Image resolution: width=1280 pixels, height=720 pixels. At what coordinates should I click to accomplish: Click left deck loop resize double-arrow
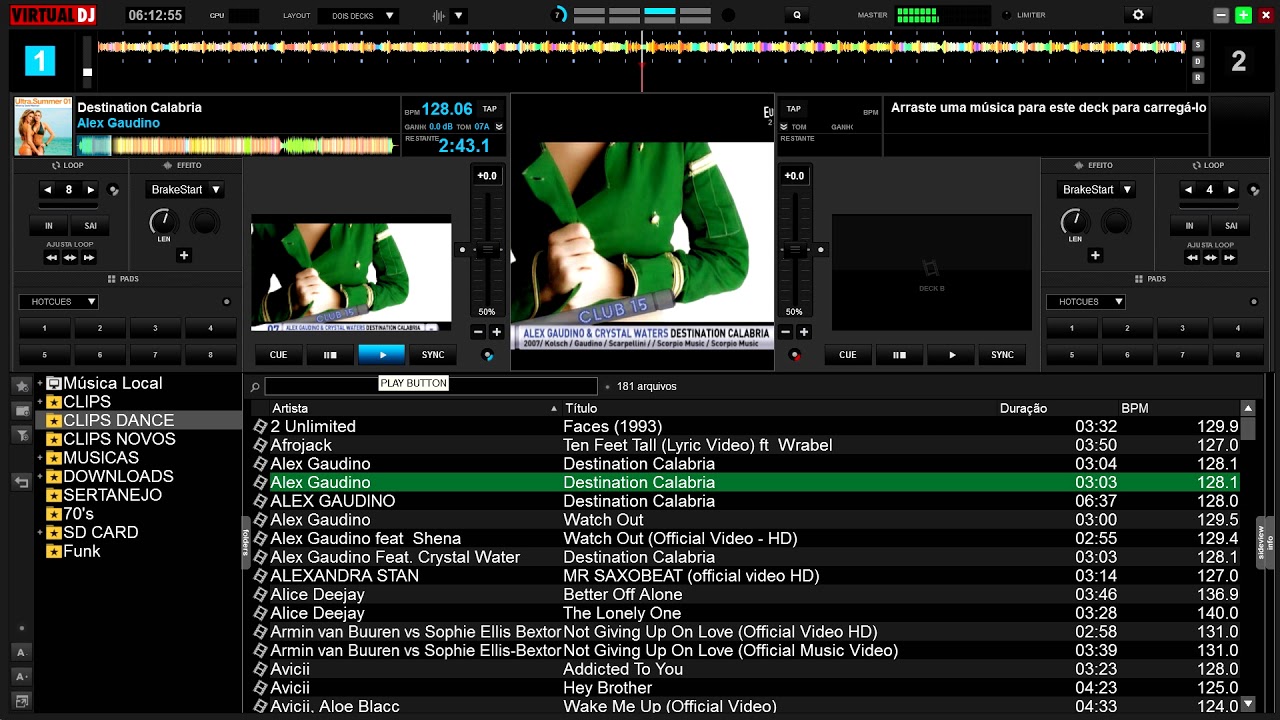(70, 257)
